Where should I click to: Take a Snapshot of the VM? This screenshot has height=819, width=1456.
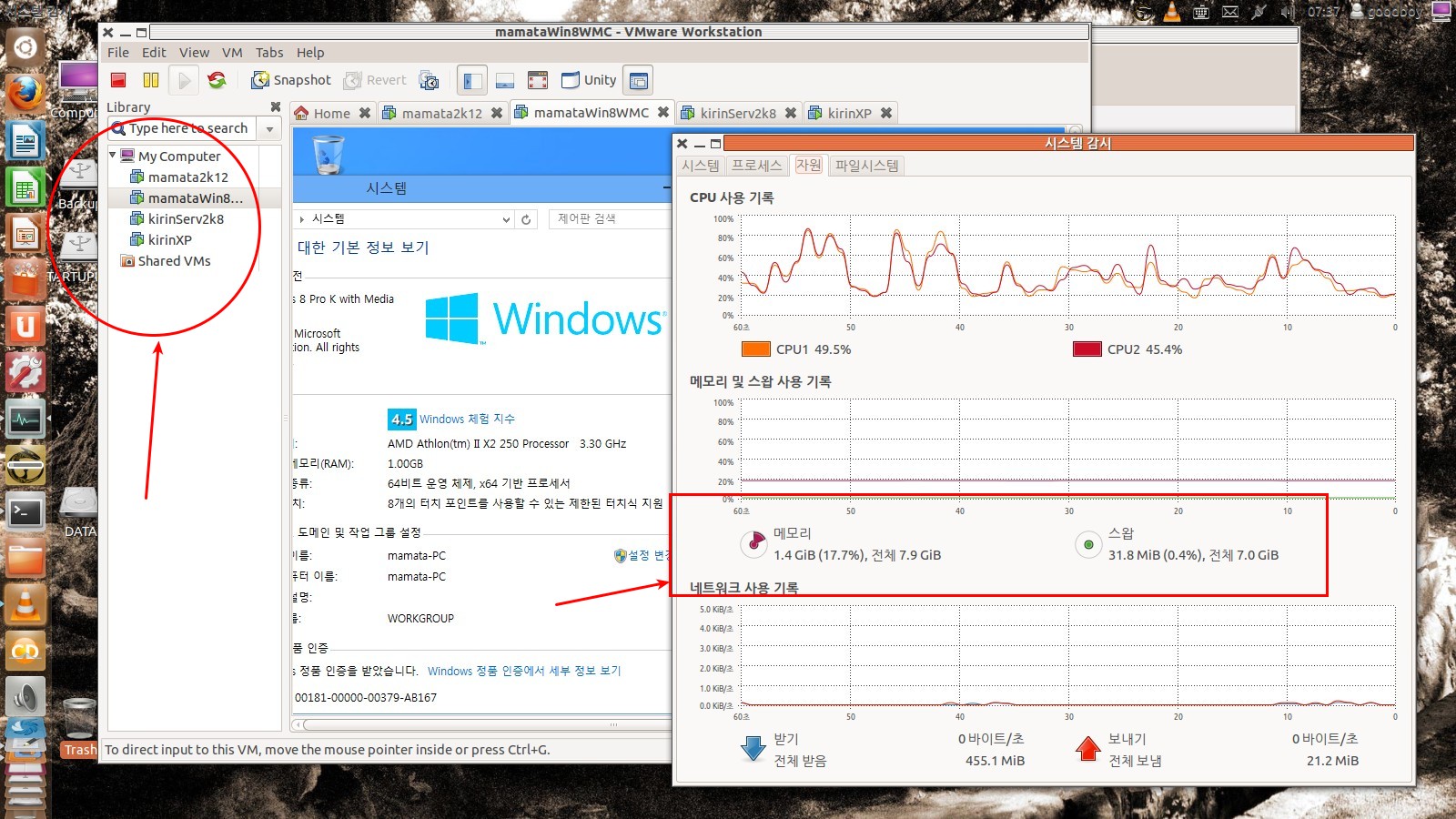click(x=291, y=80)
